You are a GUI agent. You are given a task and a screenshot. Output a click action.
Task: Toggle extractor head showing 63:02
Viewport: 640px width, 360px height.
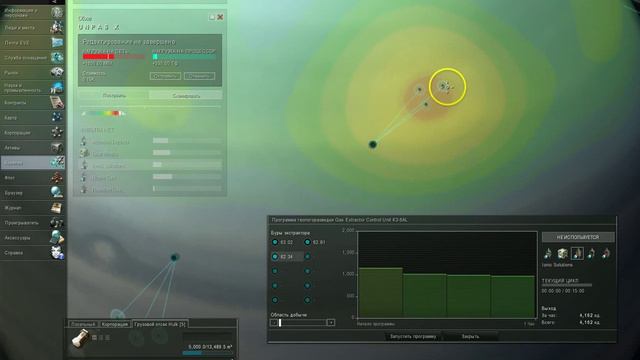coord(275,242)
